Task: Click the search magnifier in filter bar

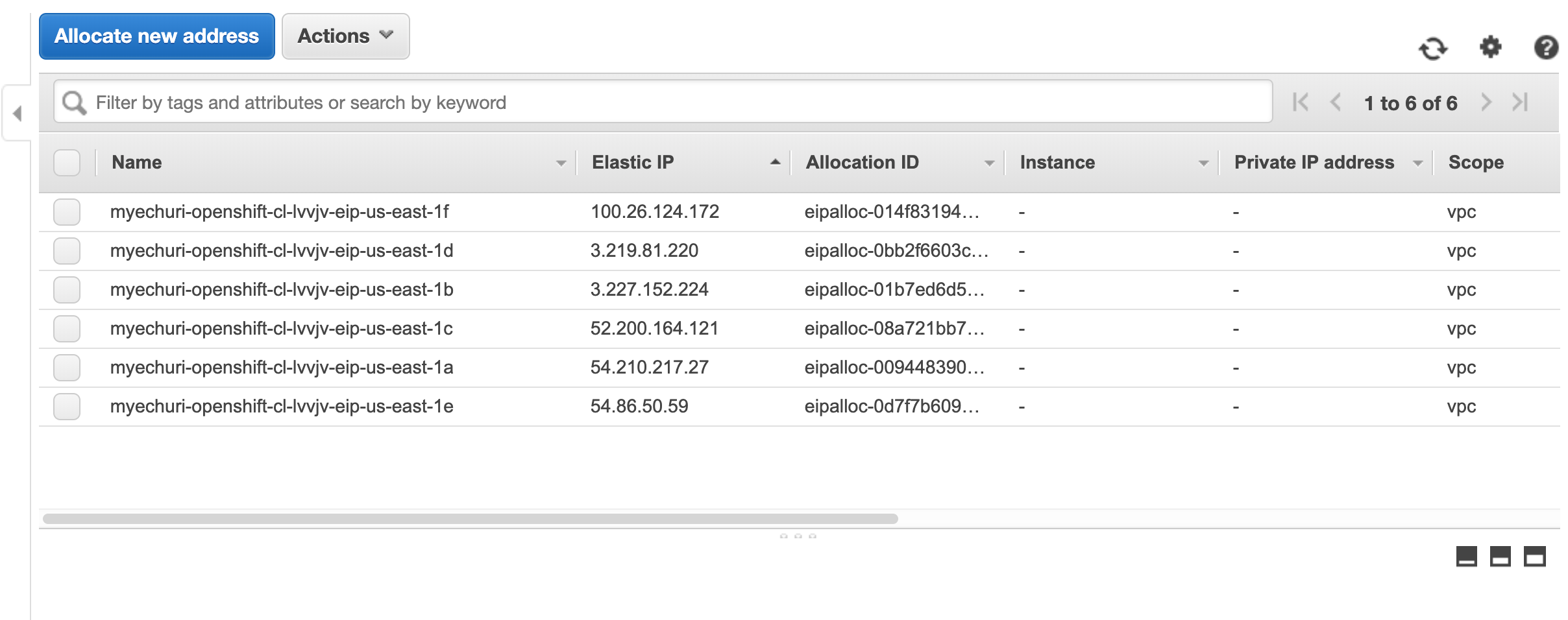Action: tap(75, 102)
